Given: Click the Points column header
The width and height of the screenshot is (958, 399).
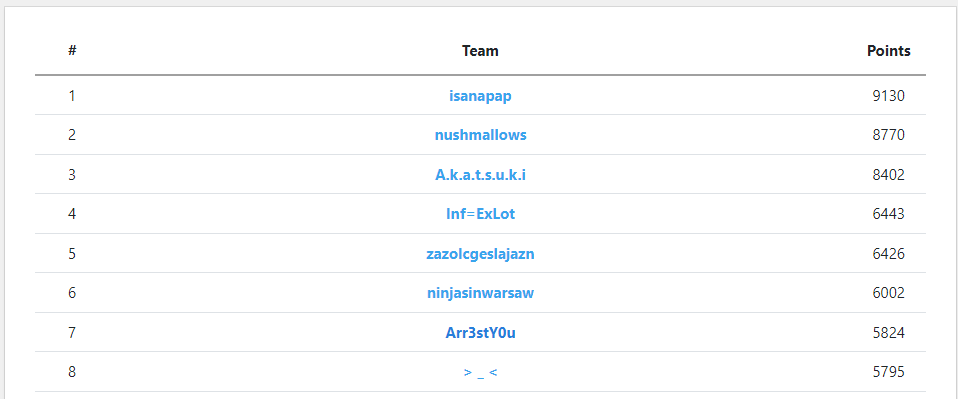Looking at the screenshot, I should point(888,51).
